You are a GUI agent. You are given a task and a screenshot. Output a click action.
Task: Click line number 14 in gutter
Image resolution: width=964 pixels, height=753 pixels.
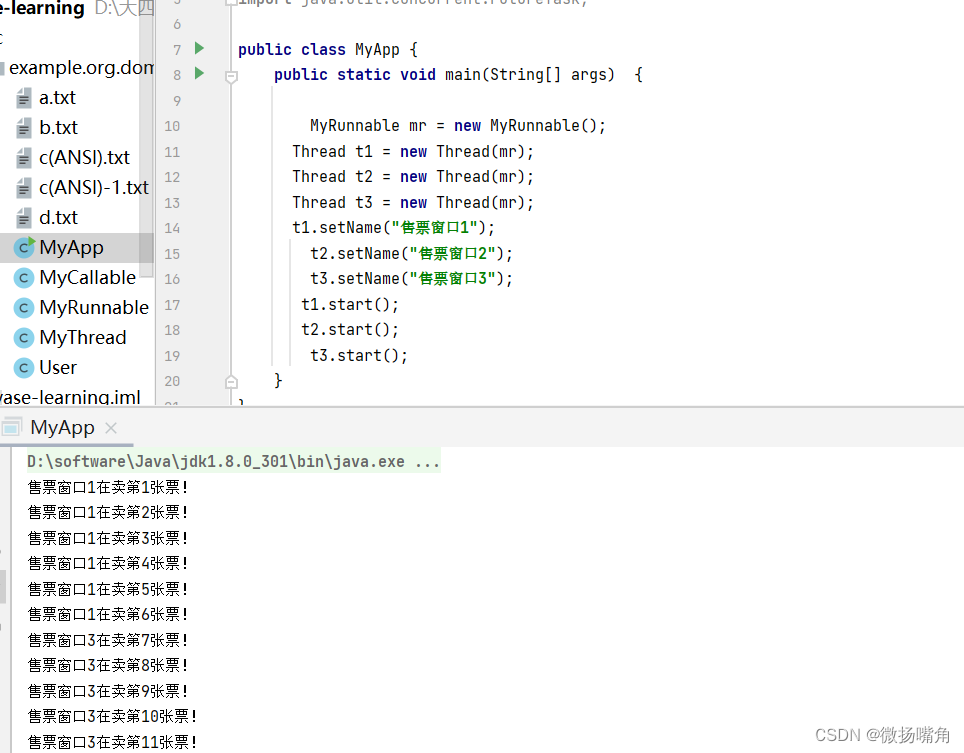coord(172,229)
